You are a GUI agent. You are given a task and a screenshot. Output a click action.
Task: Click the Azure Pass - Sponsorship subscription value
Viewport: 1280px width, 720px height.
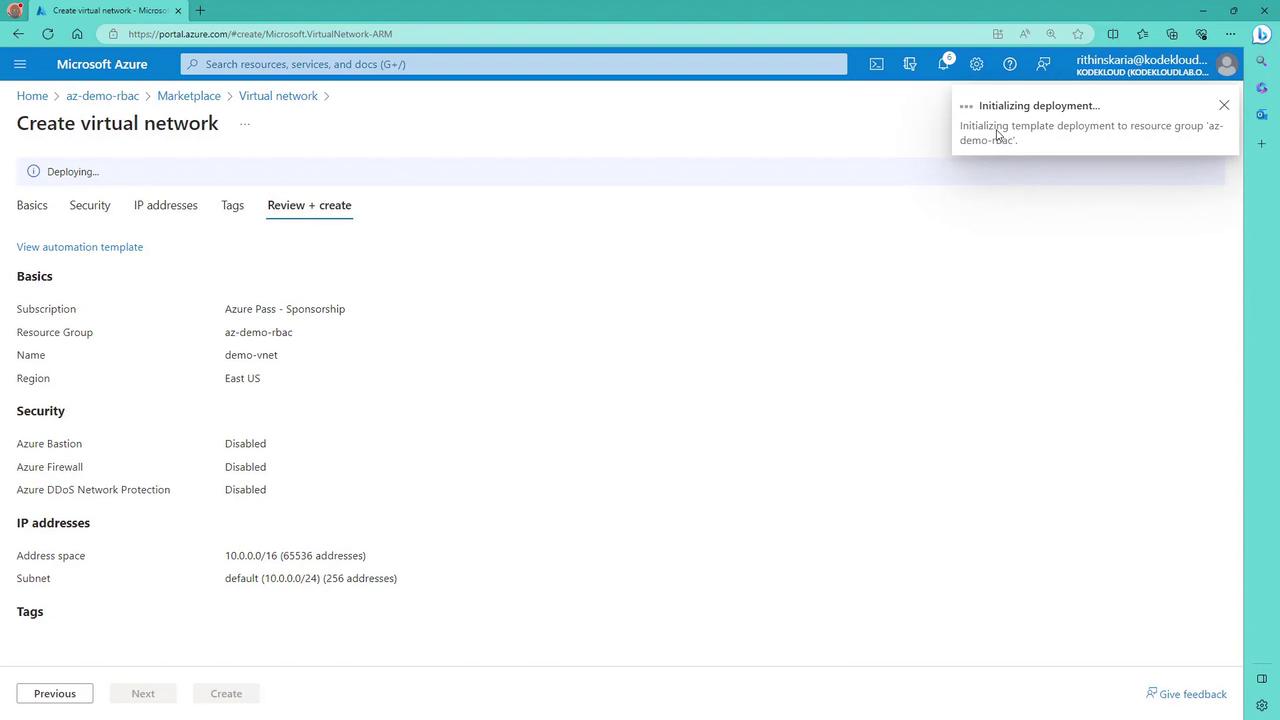(x=285, y=309)
